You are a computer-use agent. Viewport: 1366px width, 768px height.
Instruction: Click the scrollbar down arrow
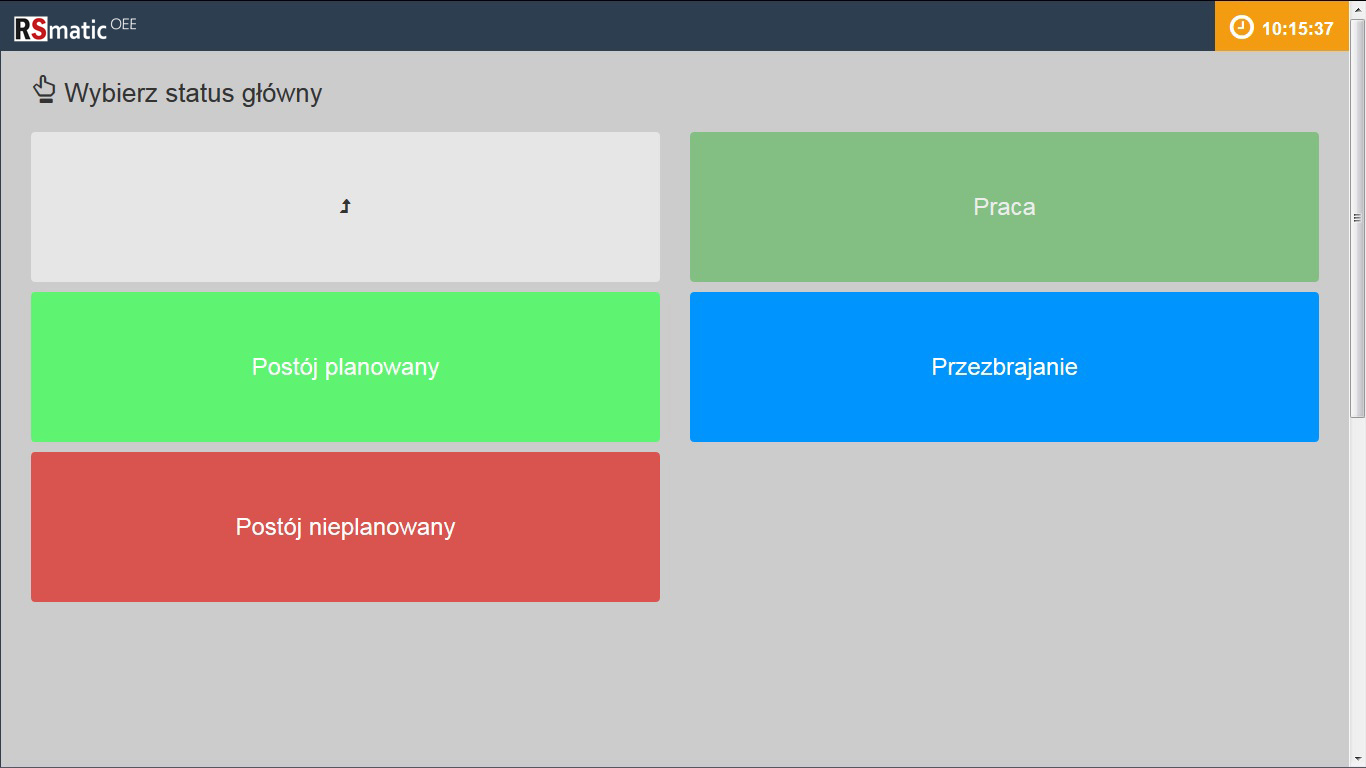click(1357, 760)
